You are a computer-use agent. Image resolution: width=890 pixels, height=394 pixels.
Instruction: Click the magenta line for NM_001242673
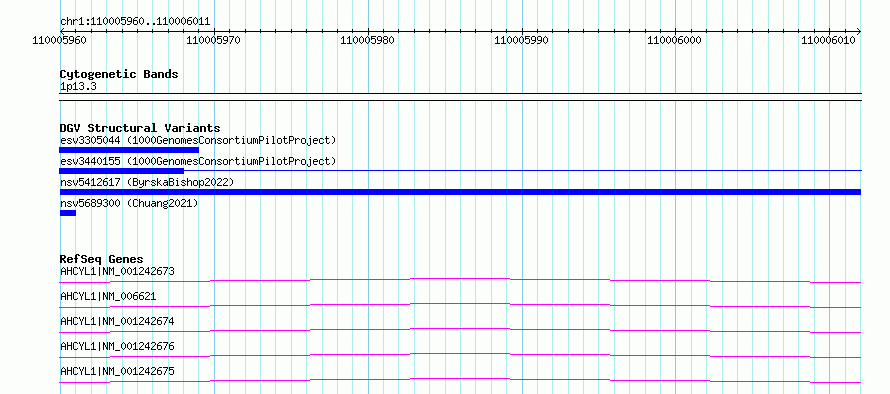pyautogui.click(x=460, y=280)
